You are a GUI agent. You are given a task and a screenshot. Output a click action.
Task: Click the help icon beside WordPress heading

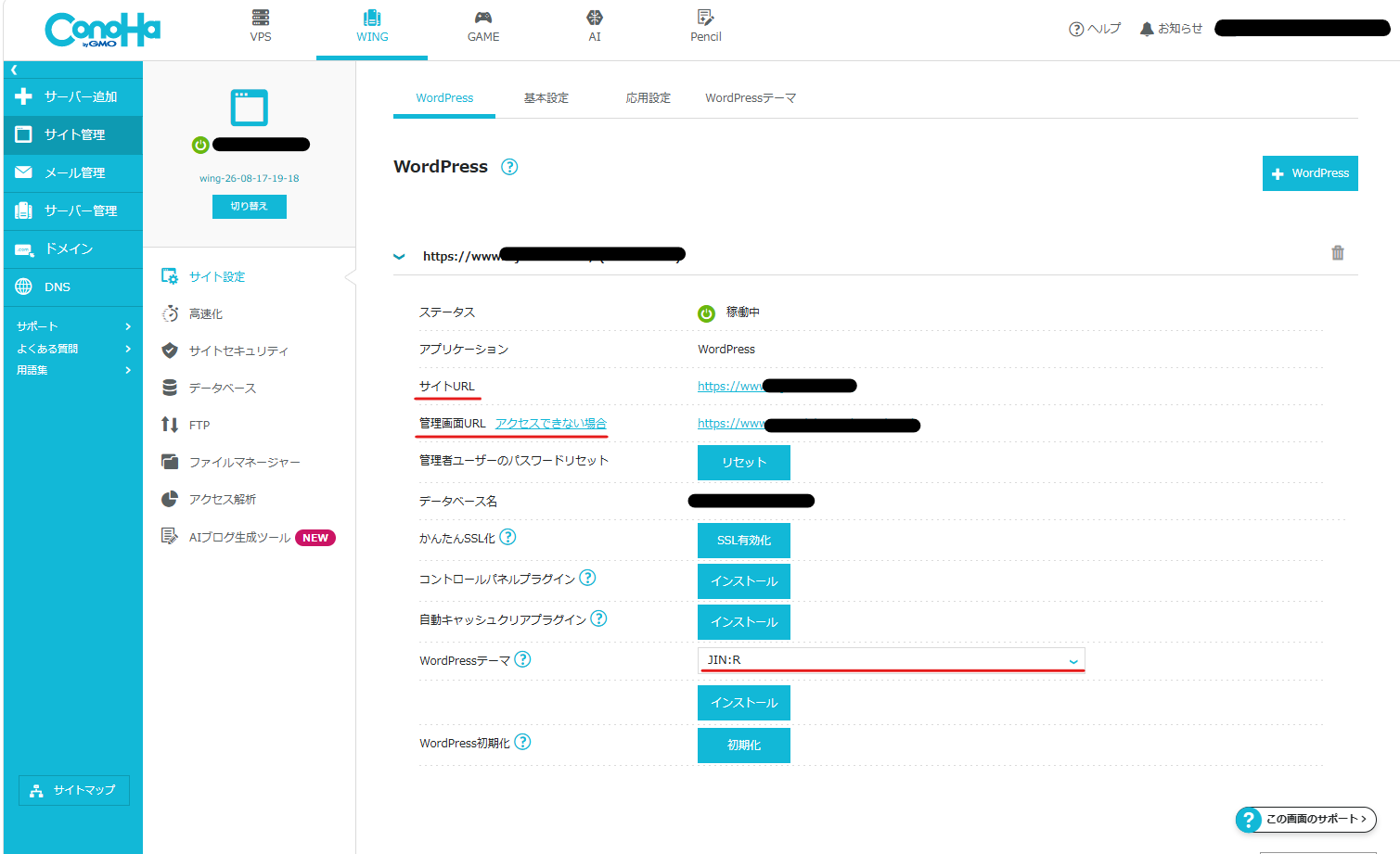pos(509,167)
